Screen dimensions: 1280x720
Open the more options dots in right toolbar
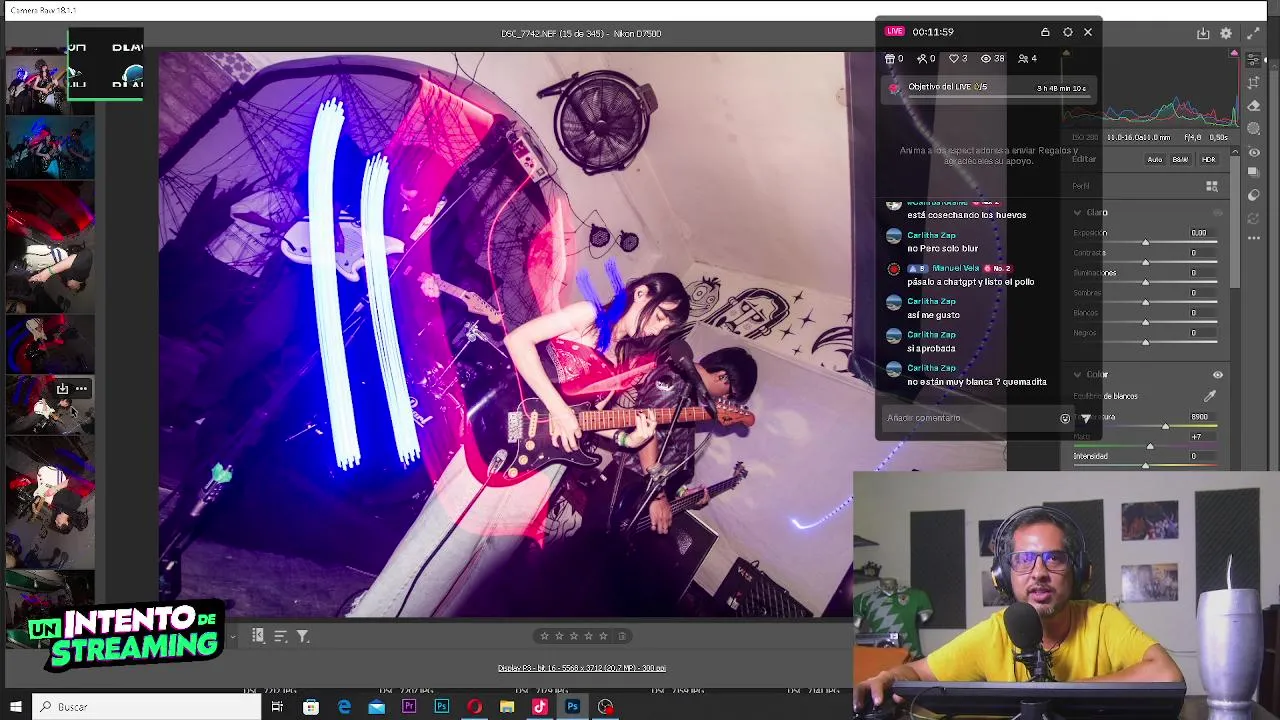tap(1254, 238)
